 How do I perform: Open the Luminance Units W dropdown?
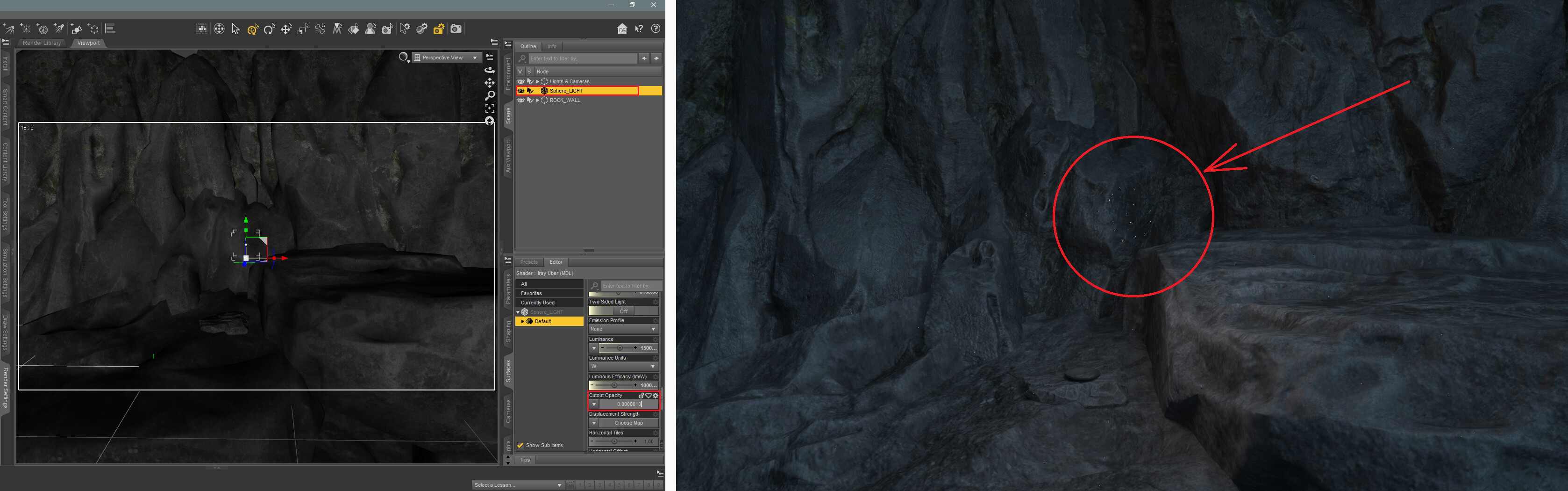coord(623,367)
